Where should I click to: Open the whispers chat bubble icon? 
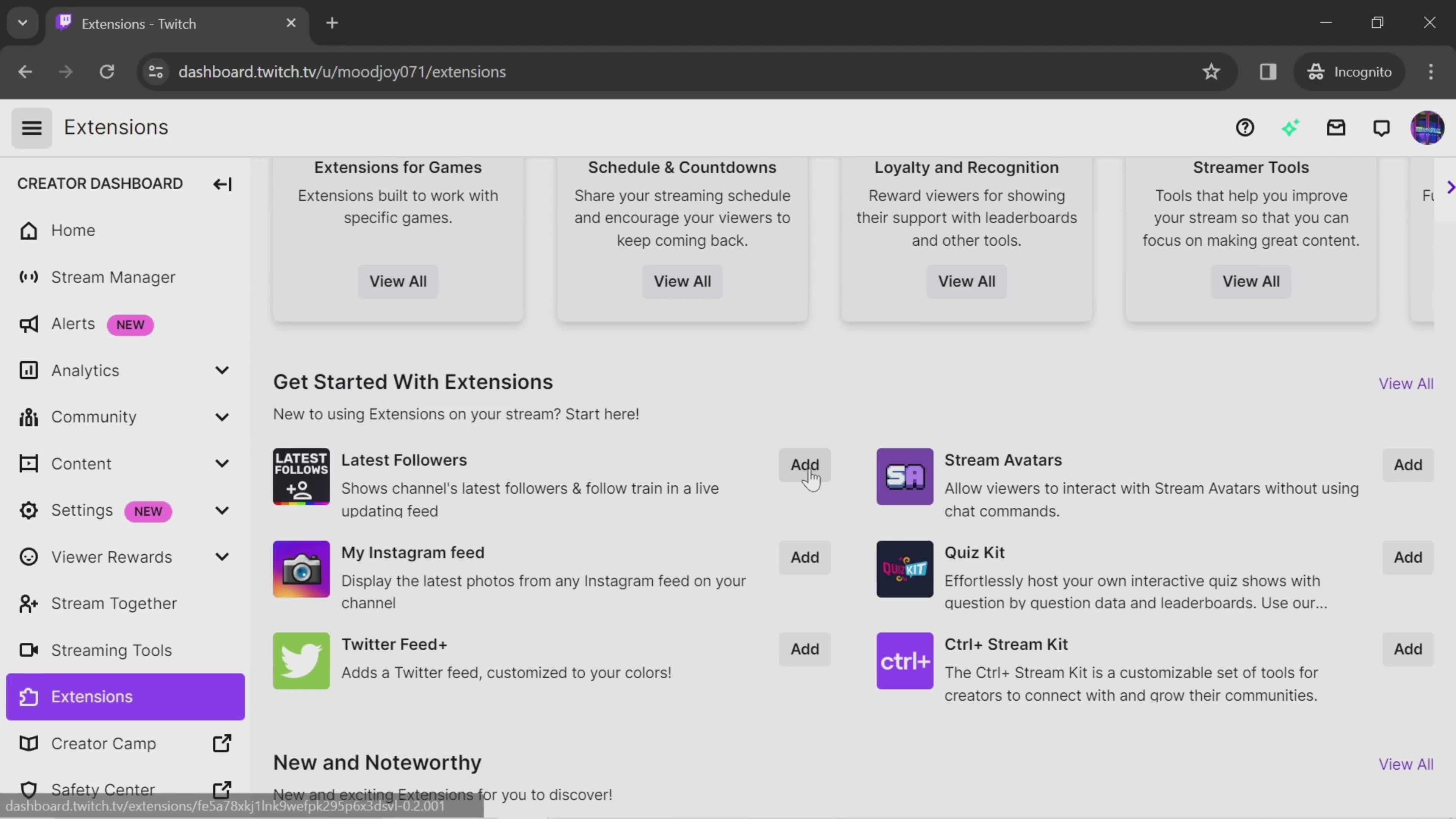point(1381,128)
